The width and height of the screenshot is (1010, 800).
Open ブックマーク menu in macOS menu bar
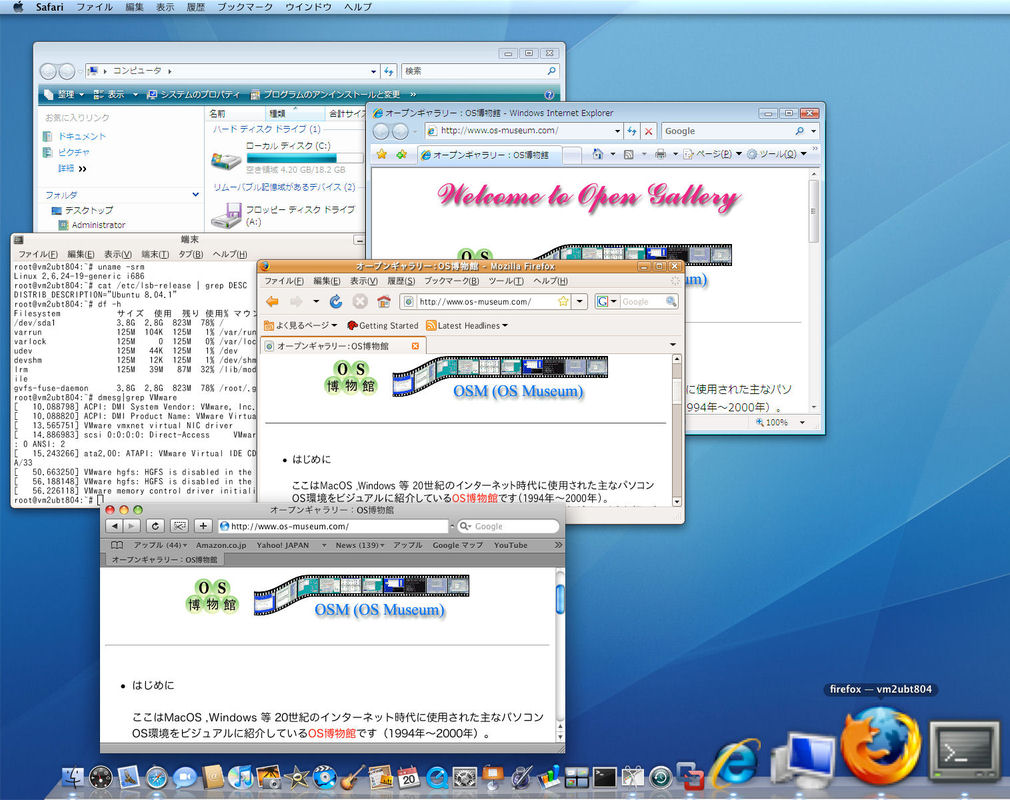click(x=245, y=7)
